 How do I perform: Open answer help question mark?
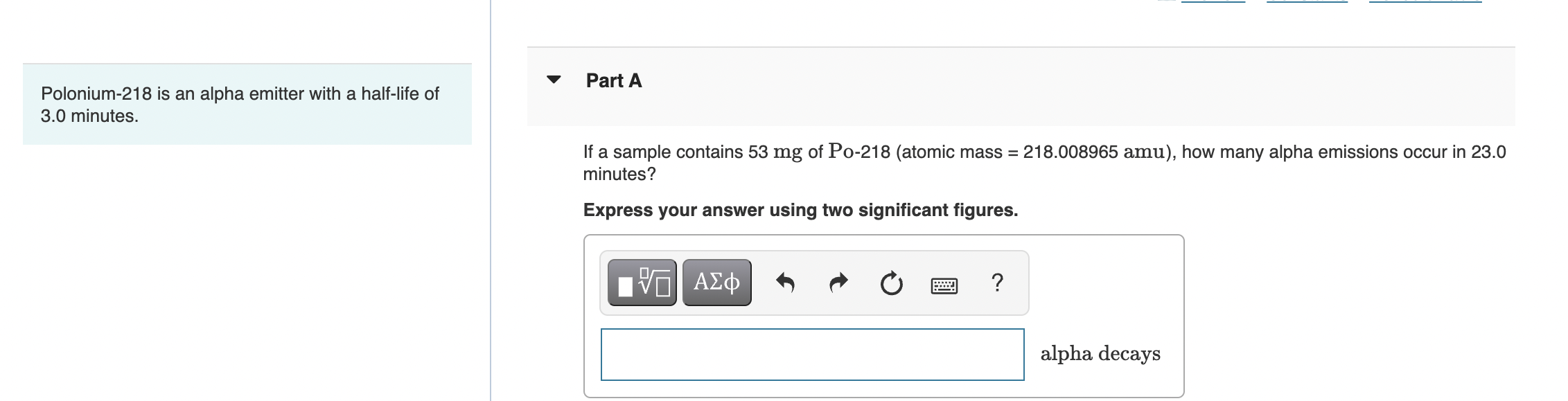pyautogui.click(x=997, y=283)
